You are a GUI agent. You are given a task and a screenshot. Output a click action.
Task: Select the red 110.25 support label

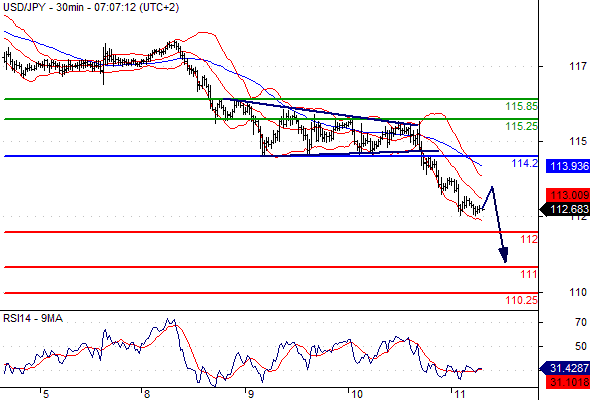(x=522, y=300)
